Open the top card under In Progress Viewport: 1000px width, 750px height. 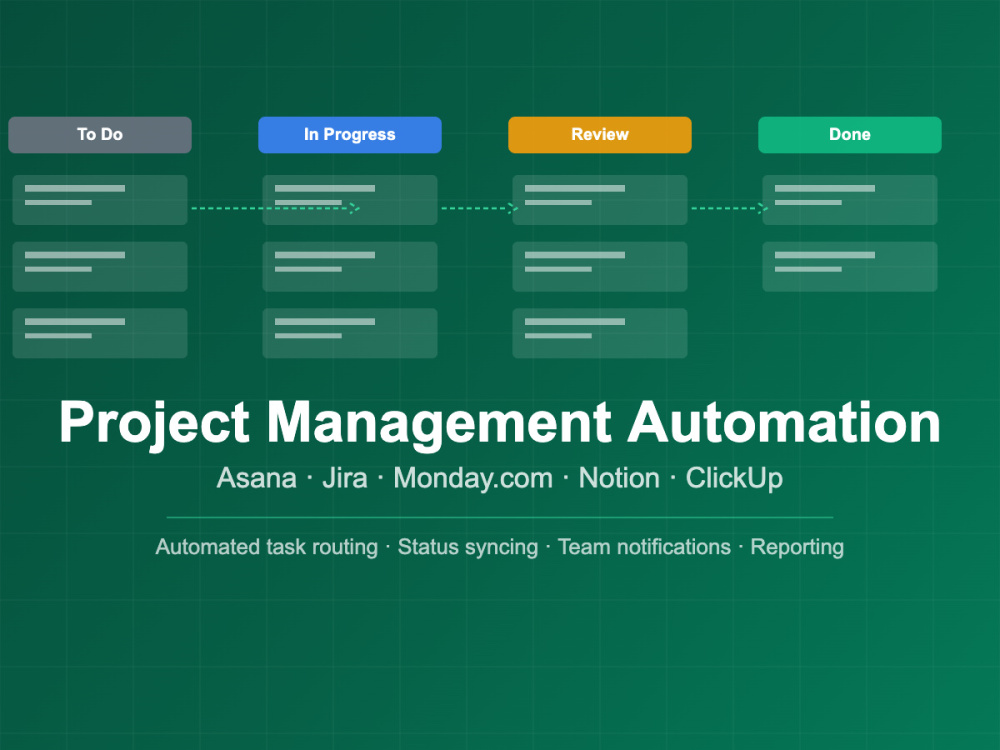coord(350,200)
